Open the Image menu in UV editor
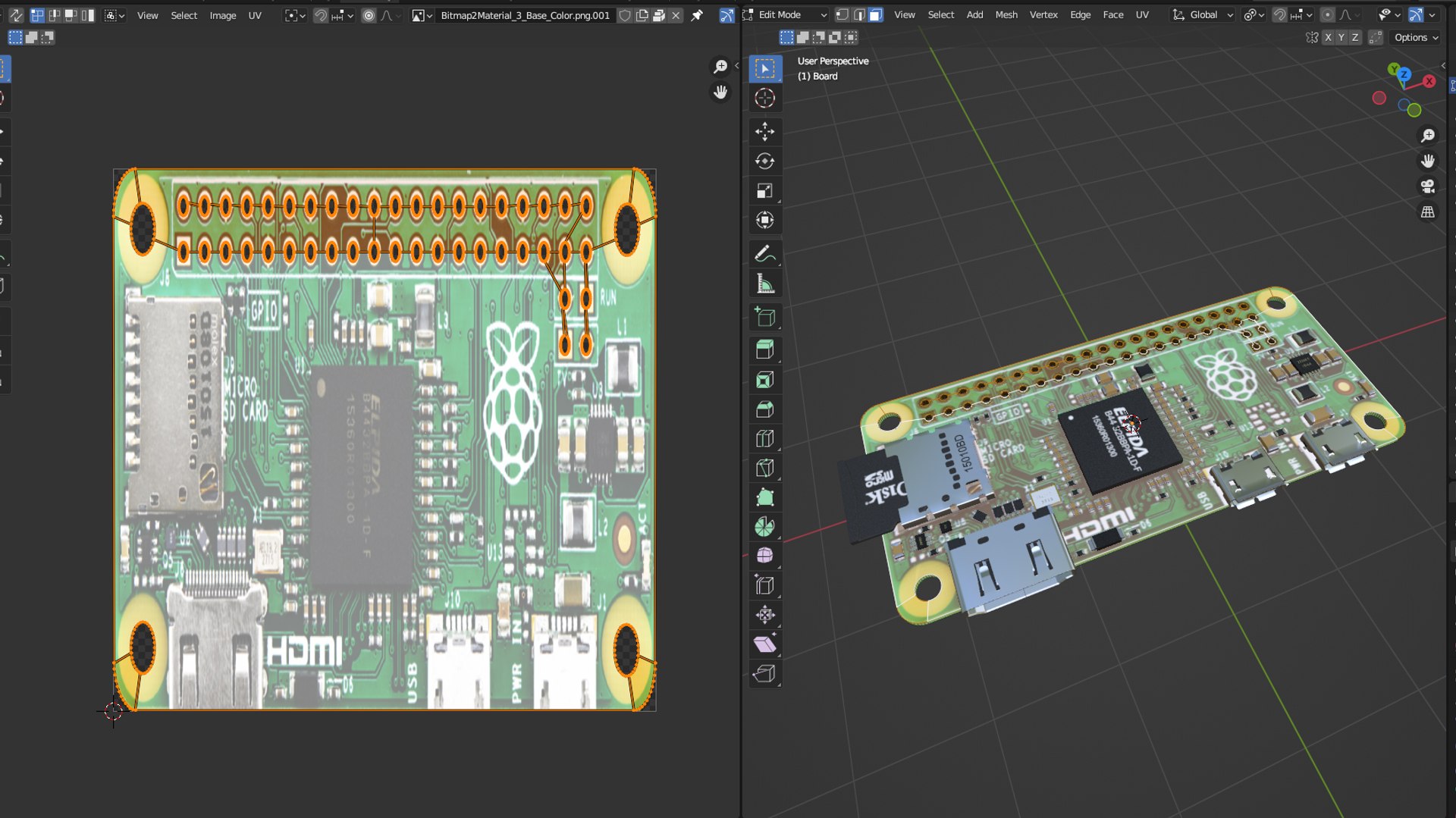Viewport: 1456px width, 818px height. 223,15
